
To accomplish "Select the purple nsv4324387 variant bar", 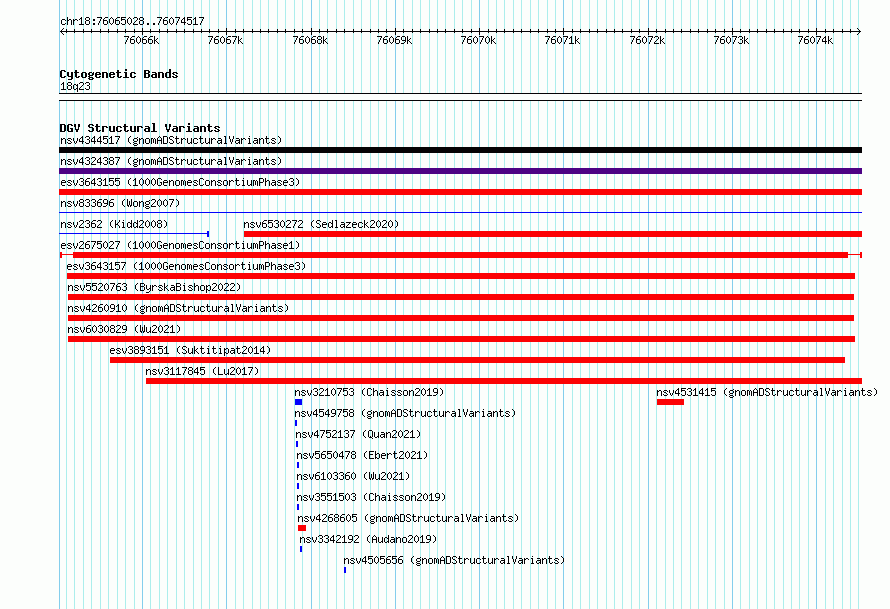I will tap(460, 171).
